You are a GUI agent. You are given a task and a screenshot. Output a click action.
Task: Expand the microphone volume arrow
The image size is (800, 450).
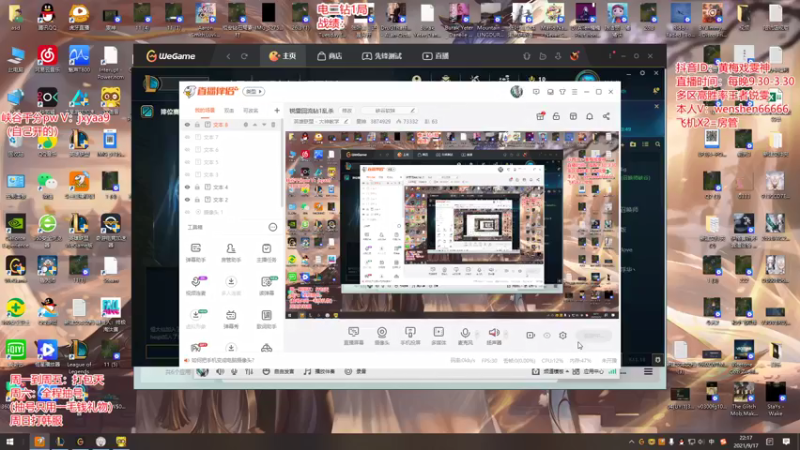477,335
